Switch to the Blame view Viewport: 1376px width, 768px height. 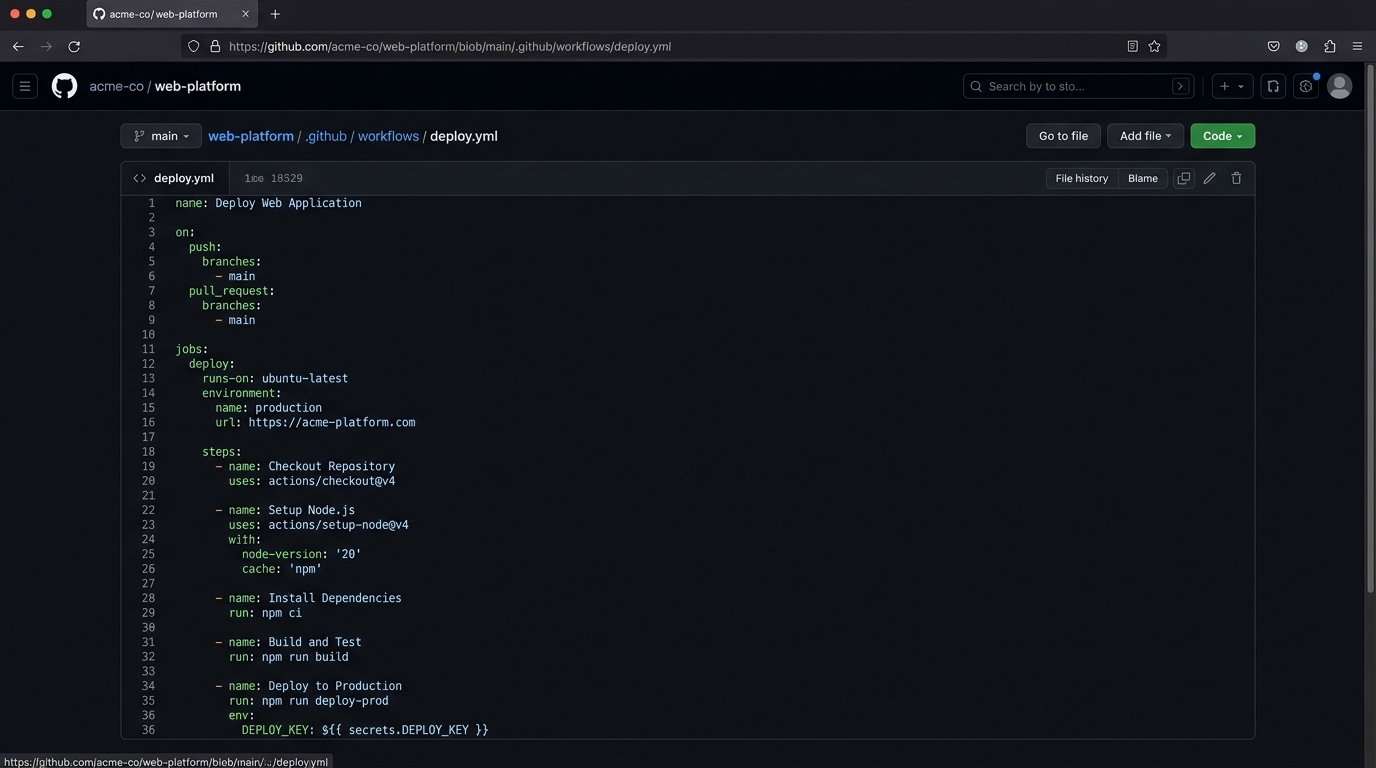(x=1142, y=178)
